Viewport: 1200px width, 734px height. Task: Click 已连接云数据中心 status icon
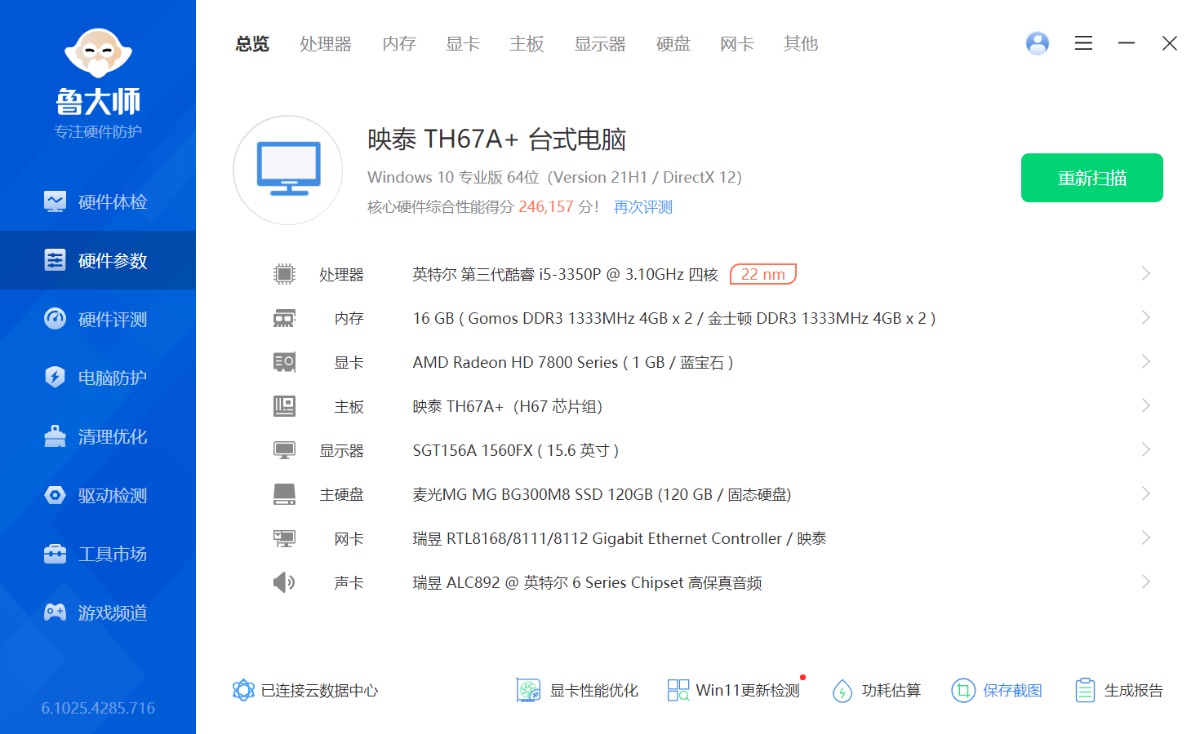[243, 690]
